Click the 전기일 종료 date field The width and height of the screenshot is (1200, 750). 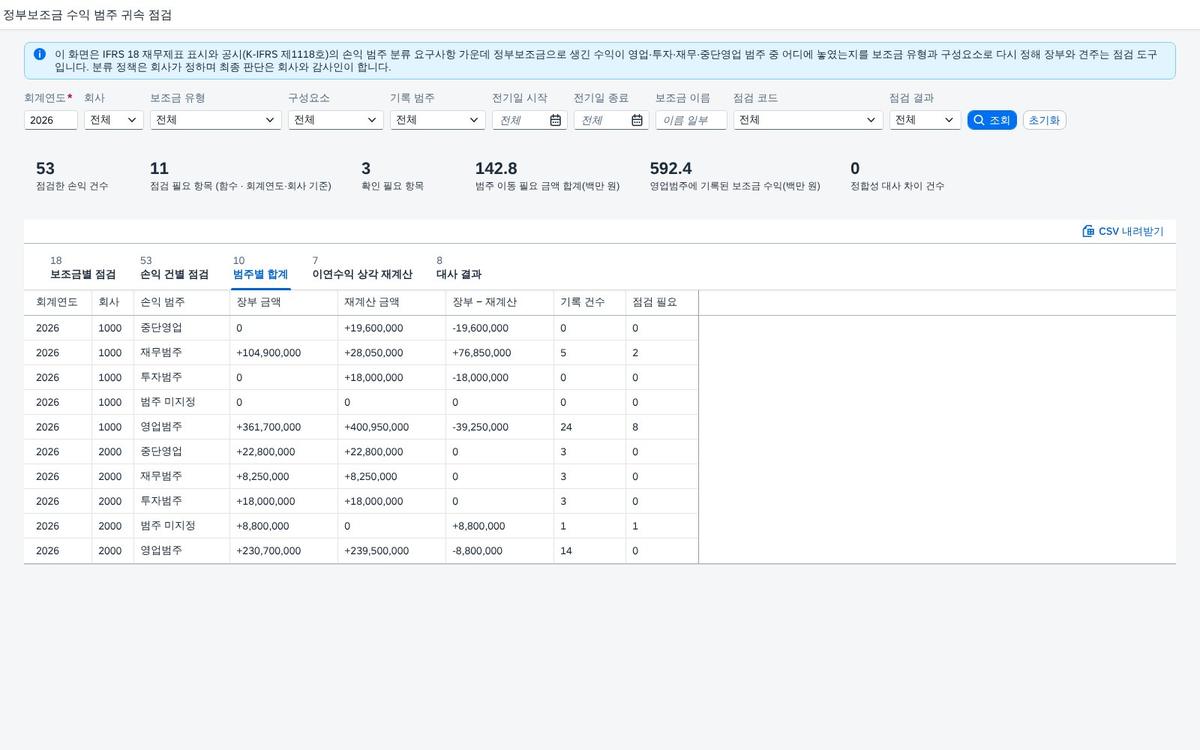[611, 120]
